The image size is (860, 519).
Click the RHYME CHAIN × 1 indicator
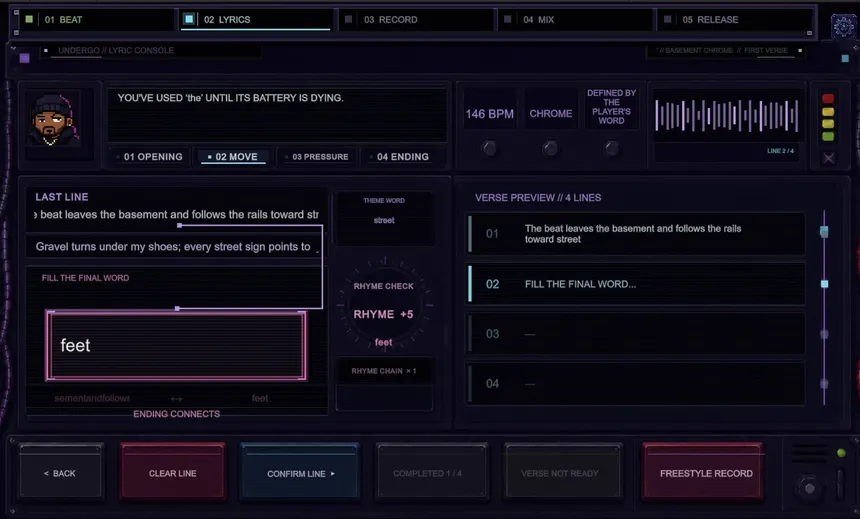[384, 371]
